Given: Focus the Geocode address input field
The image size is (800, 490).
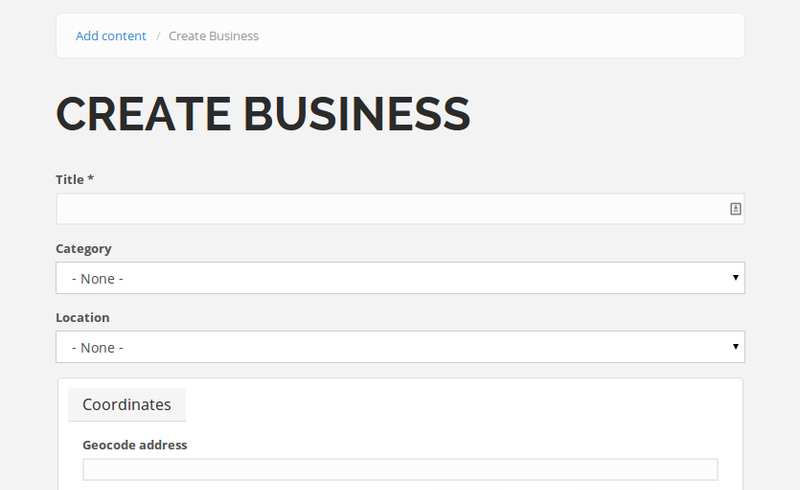Looking at the screenshot, I should [400, 470].
